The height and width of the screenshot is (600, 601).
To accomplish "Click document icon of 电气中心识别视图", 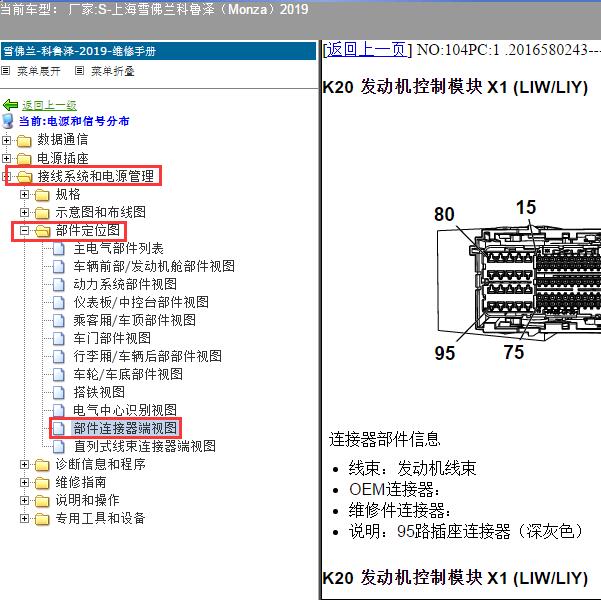I will [x=59, y=410].
